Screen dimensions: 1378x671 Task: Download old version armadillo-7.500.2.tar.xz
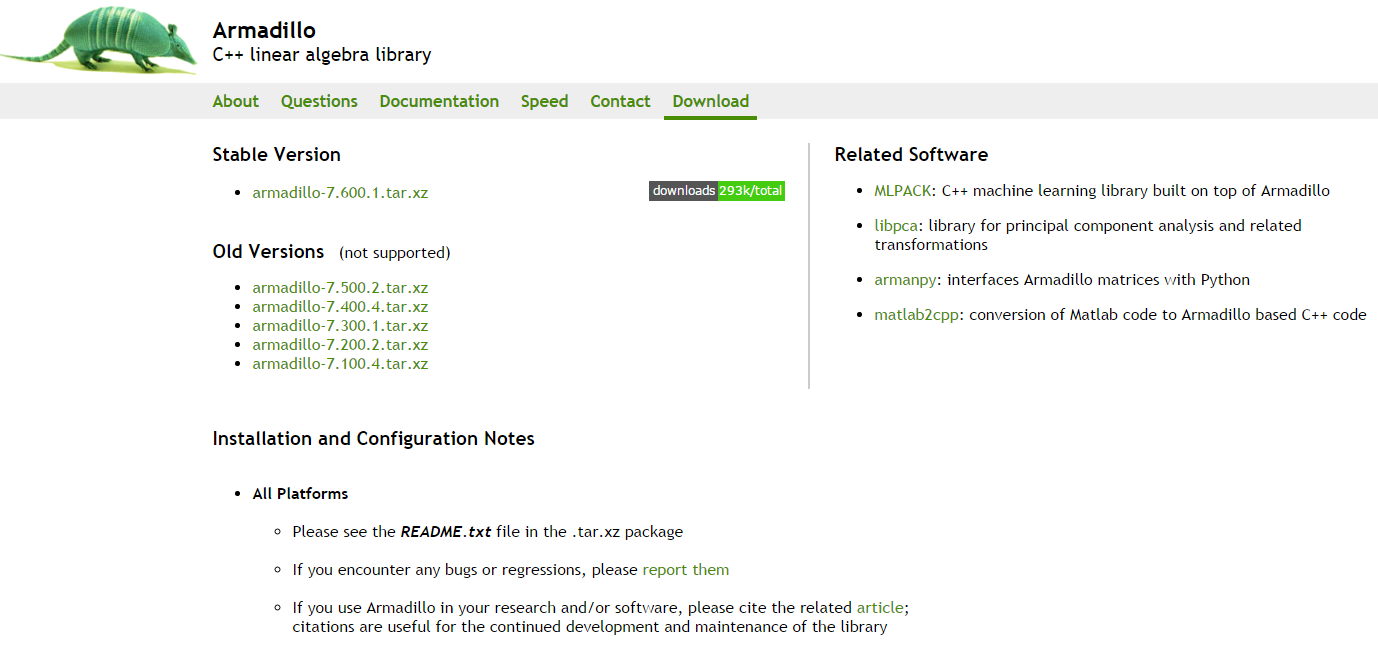pyautogui.click(x=340, y=288)
